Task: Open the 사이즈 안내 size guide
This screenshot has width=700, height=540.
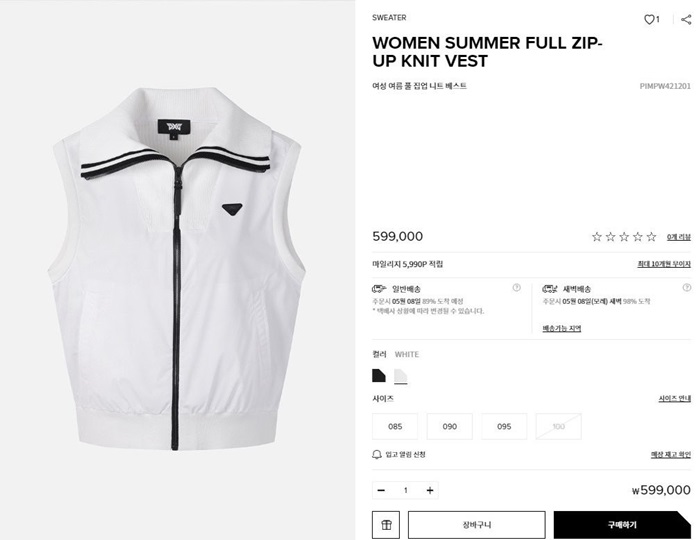Action: (x=675, y=399)
